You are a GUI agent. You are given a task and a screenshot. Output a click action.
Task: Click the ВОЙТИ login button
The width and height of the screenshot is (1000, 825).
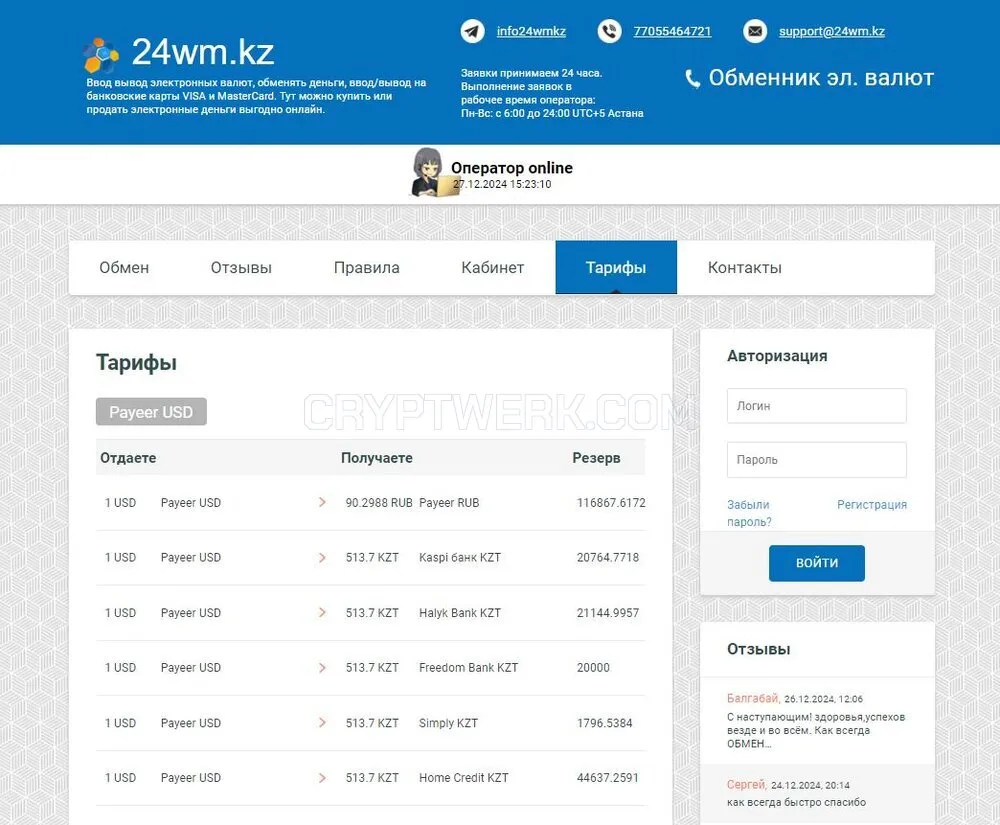[817, 563]
